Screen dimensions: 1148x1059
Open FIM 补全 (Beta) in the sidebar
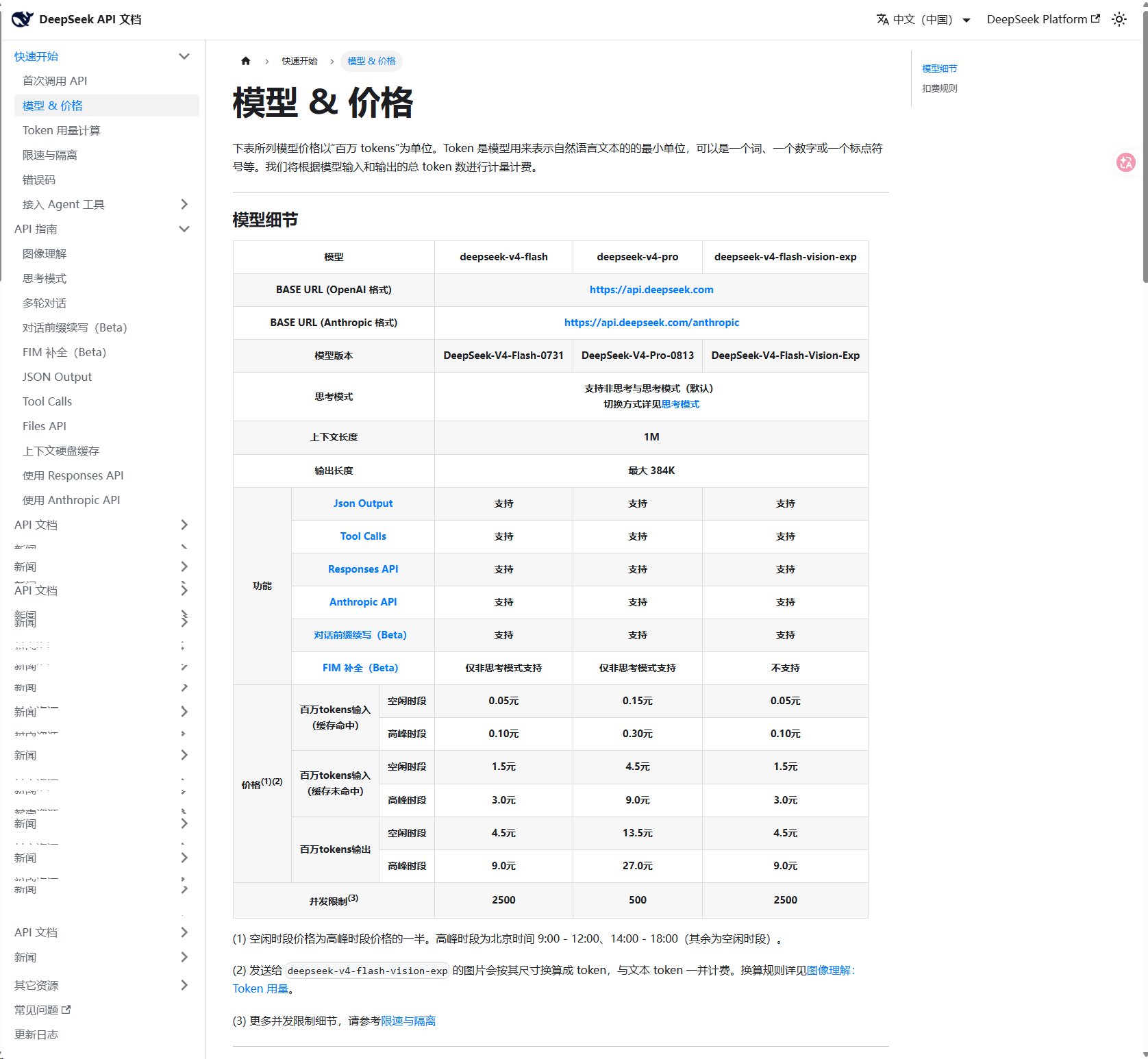click(x=64, y=352)
